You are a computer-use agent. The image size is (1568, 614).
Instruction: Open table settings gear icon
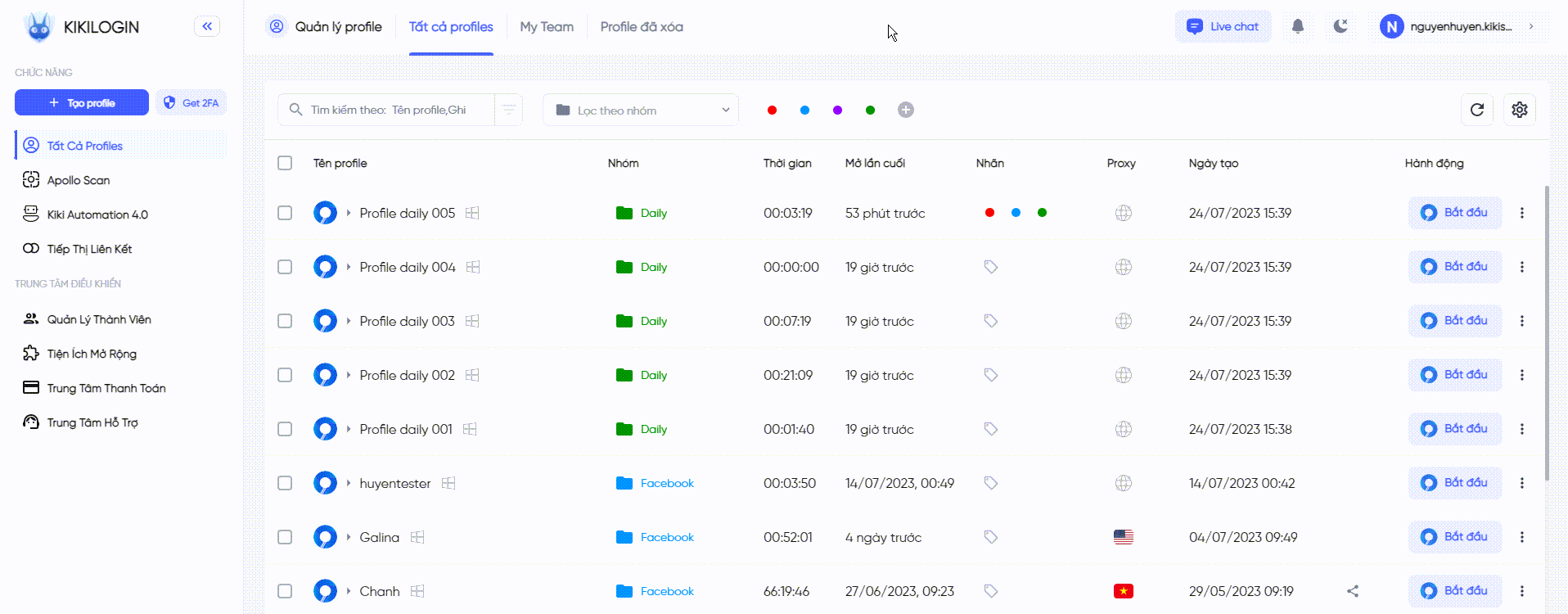[1519, 110]
